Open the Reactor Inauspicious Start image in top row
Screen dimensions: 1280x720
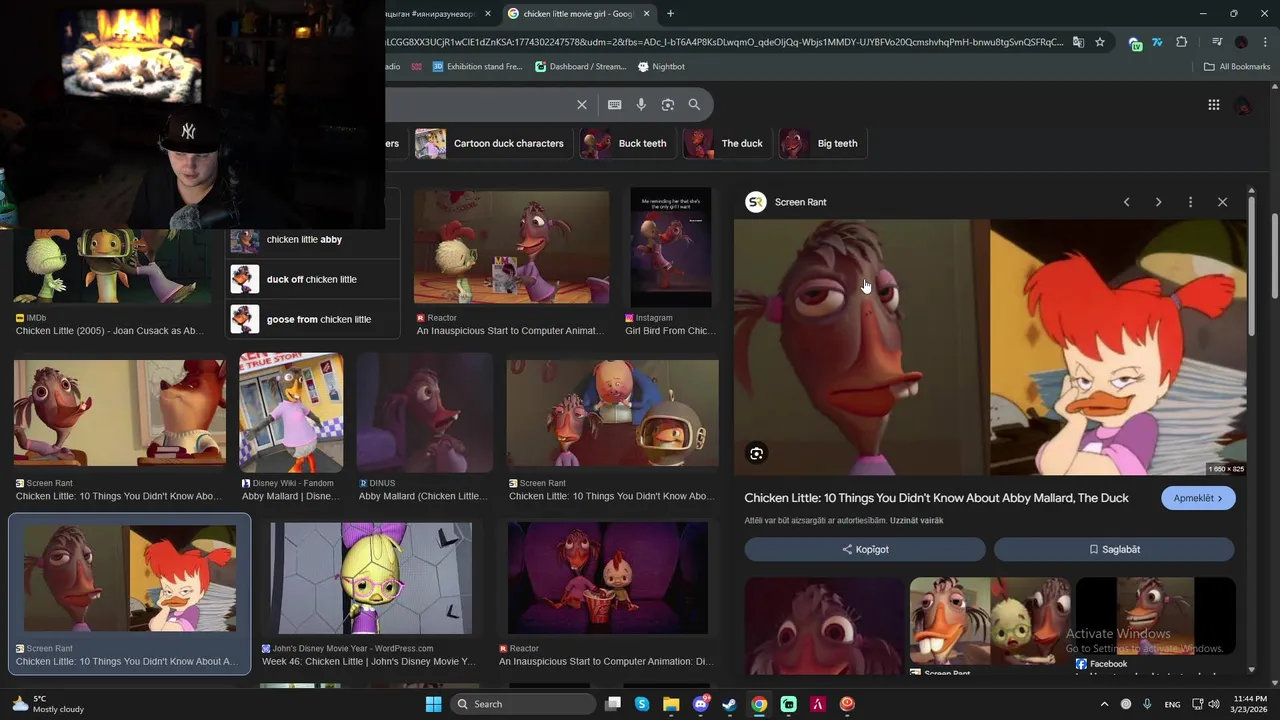[x=511, y=247]
